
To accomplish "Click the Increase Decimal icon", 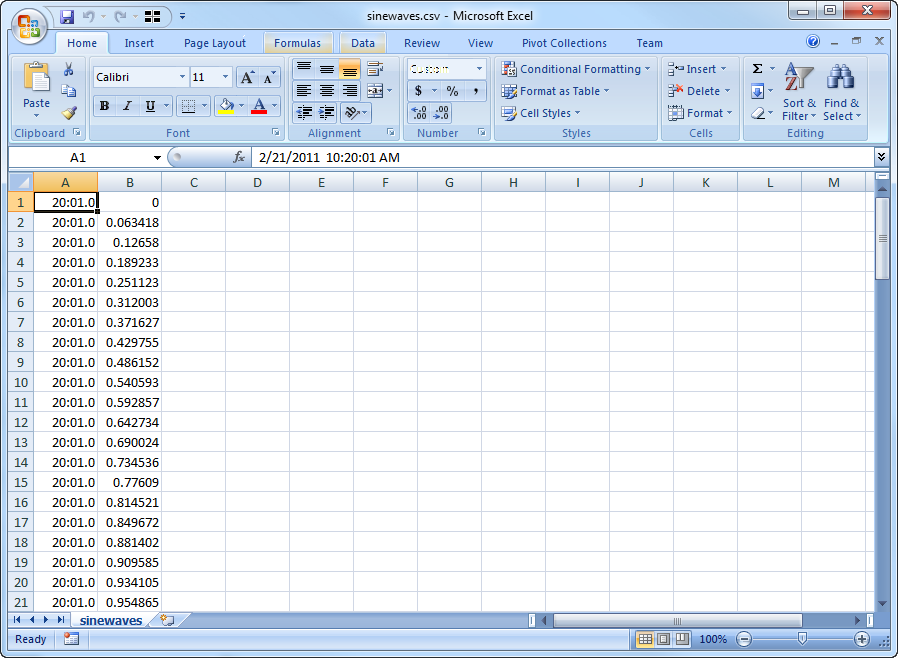I will [x=419, y=113].
